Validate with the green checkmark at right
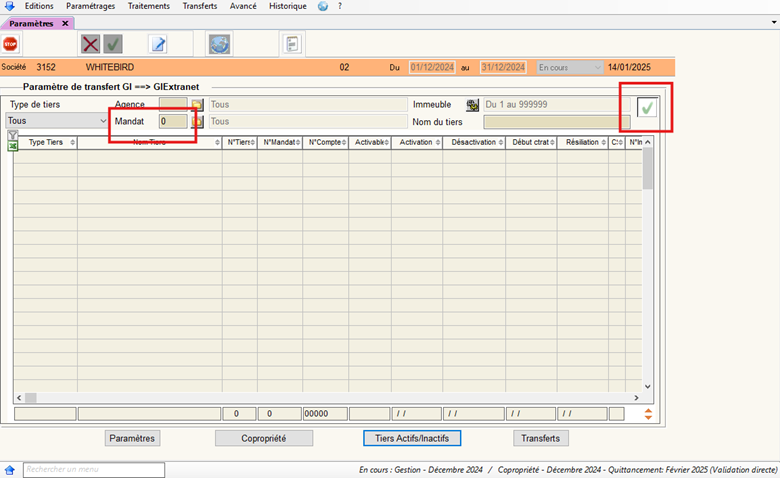This screenshot has height=478, width=780. pyautogui.click(x=647, y=108)
